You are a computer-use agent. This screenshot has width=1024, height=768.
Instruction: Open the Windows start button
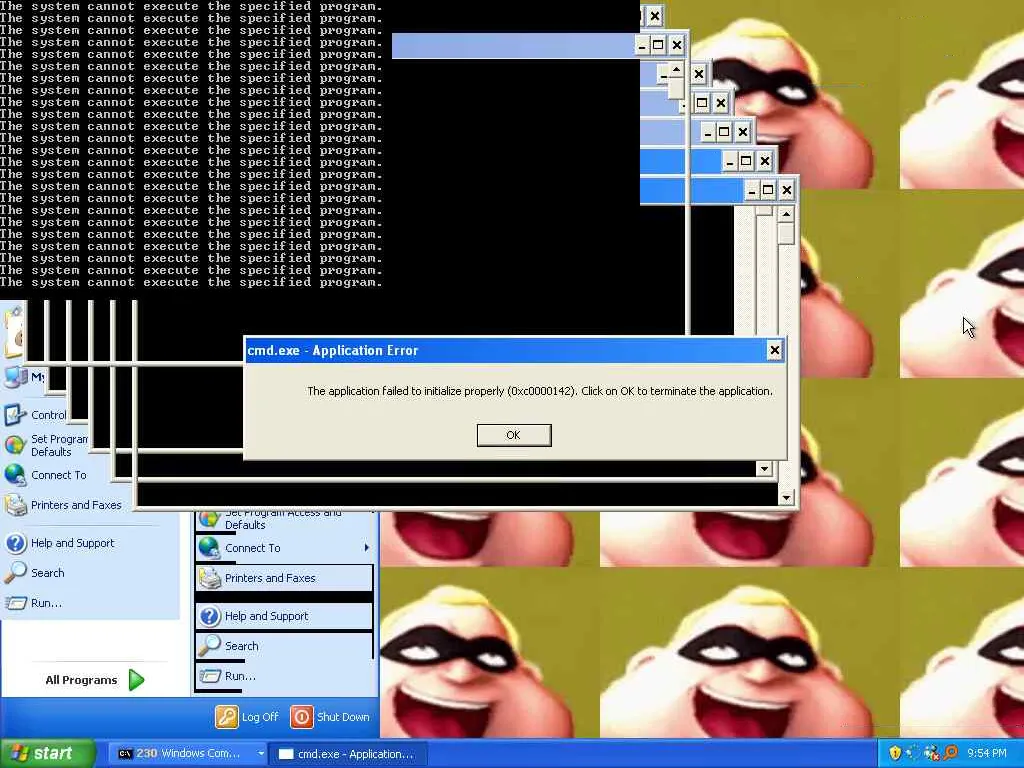pyautogui.click(x=46, y=754)
